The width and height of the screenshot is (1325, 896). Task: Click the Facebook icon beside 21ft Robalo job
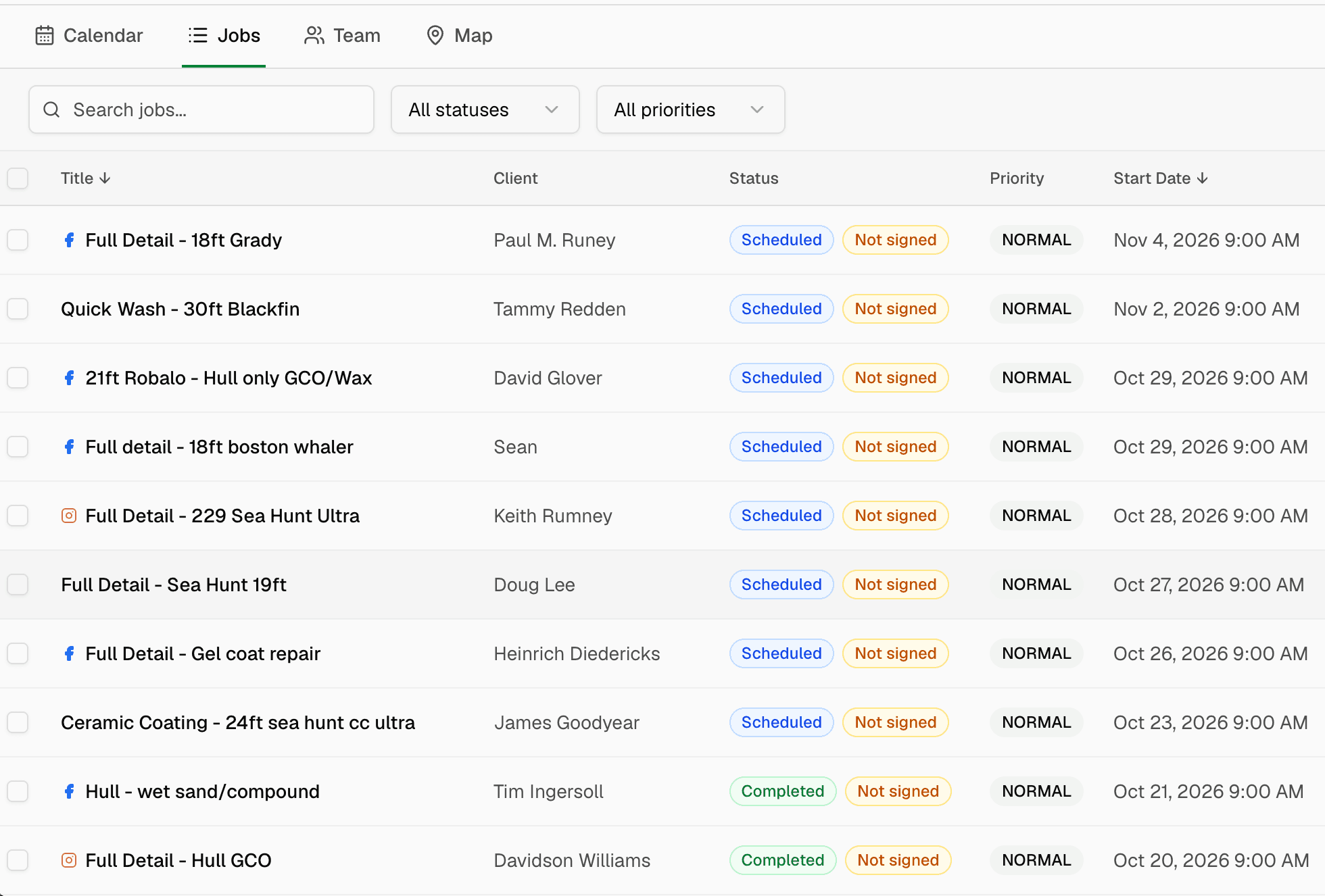[69, 378]
